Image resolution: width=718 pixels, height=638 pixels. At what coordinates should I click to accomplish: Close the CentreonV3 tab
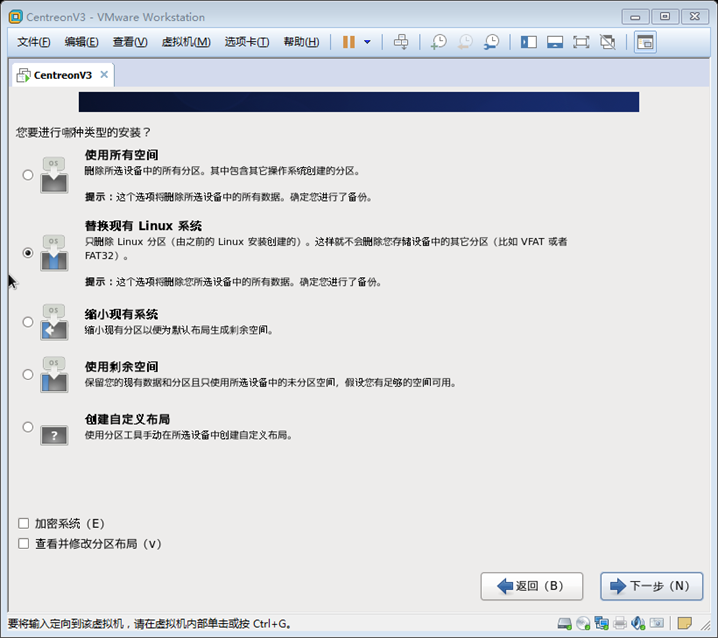pos(104,75)
